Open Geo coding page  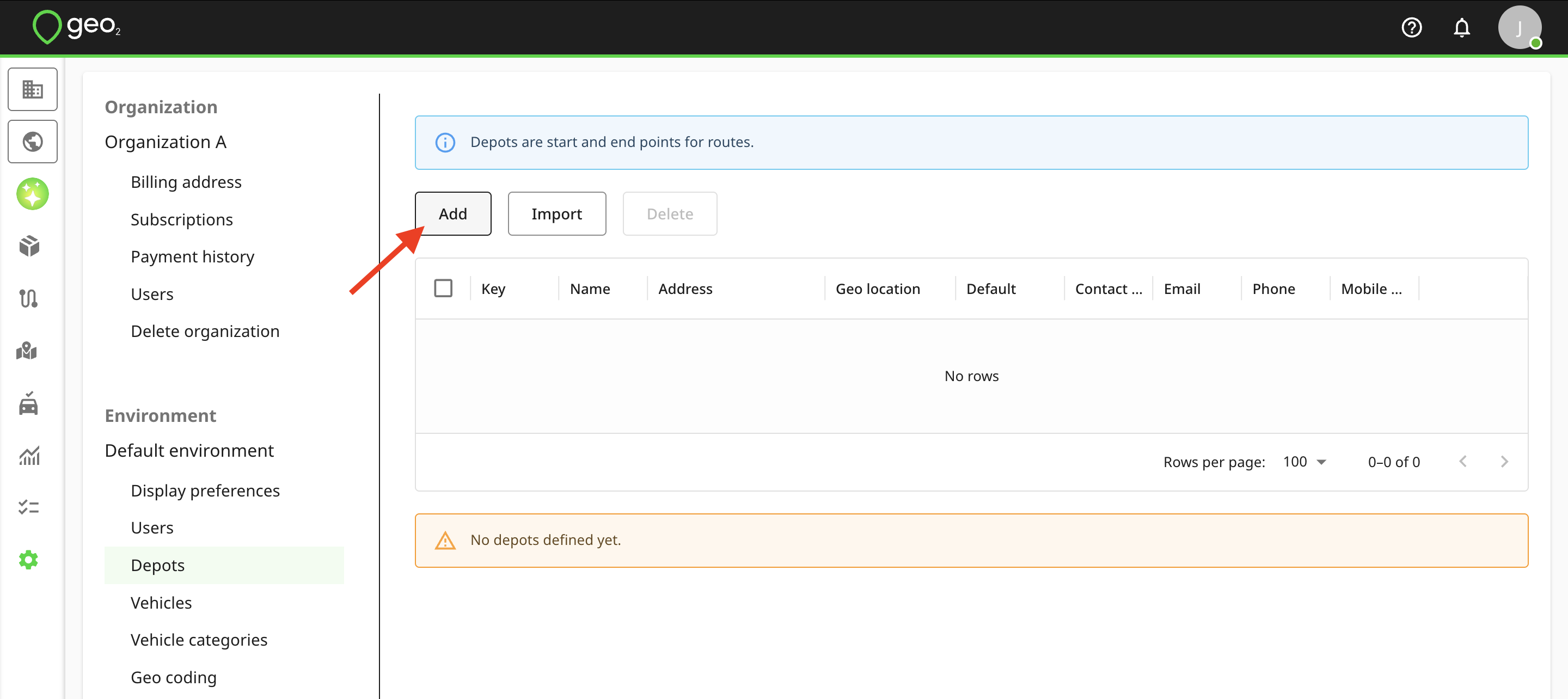pyautogui.click(x=174, y=677)
